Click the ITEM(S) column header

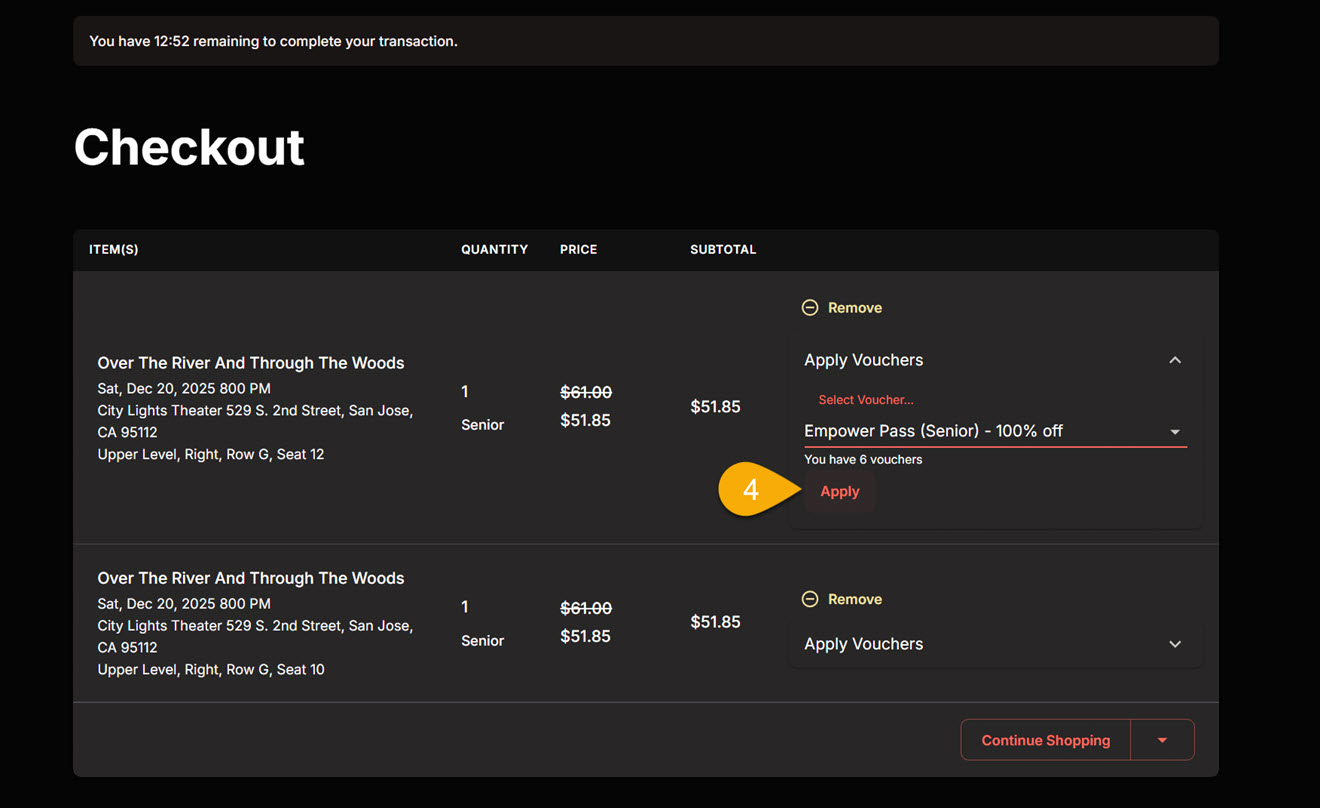point(114,250)
